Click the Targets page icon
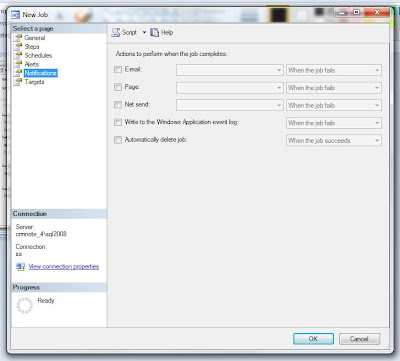Viewport: 400px width, 361px height. tap(18, 82)
